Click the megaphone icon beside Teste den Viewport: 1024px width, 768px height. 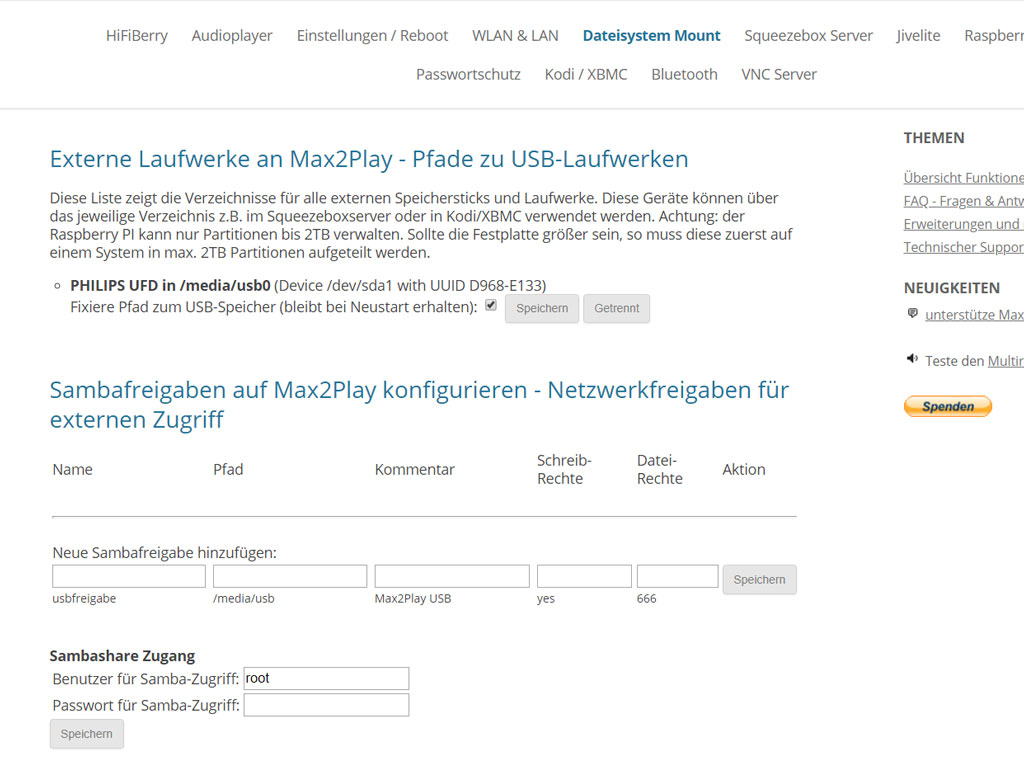tap(912, 359)
